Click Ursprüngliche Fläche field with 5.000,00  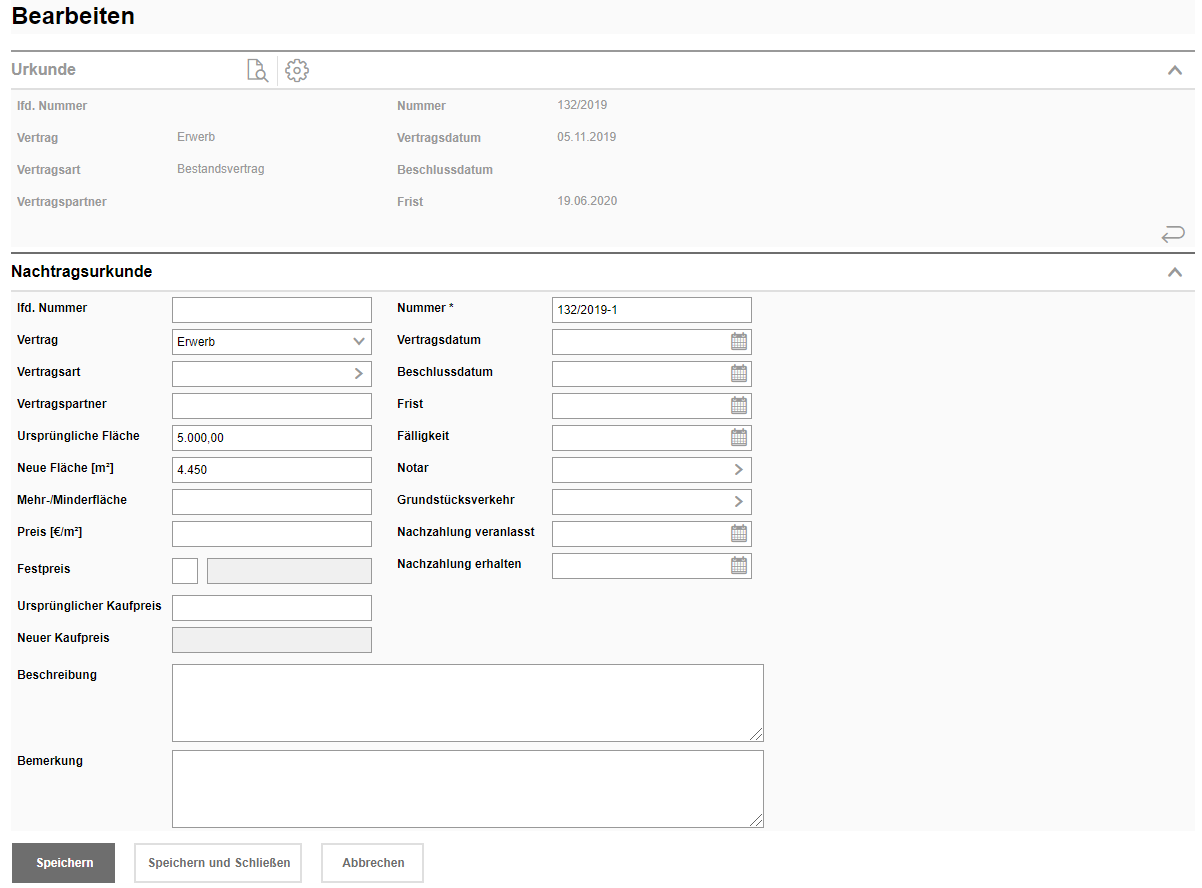(x=272, y=438)
